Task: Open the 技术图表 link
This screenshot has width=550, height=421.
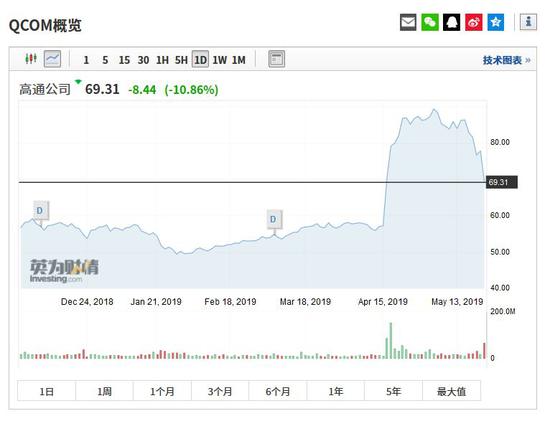Action: [507, 60]
